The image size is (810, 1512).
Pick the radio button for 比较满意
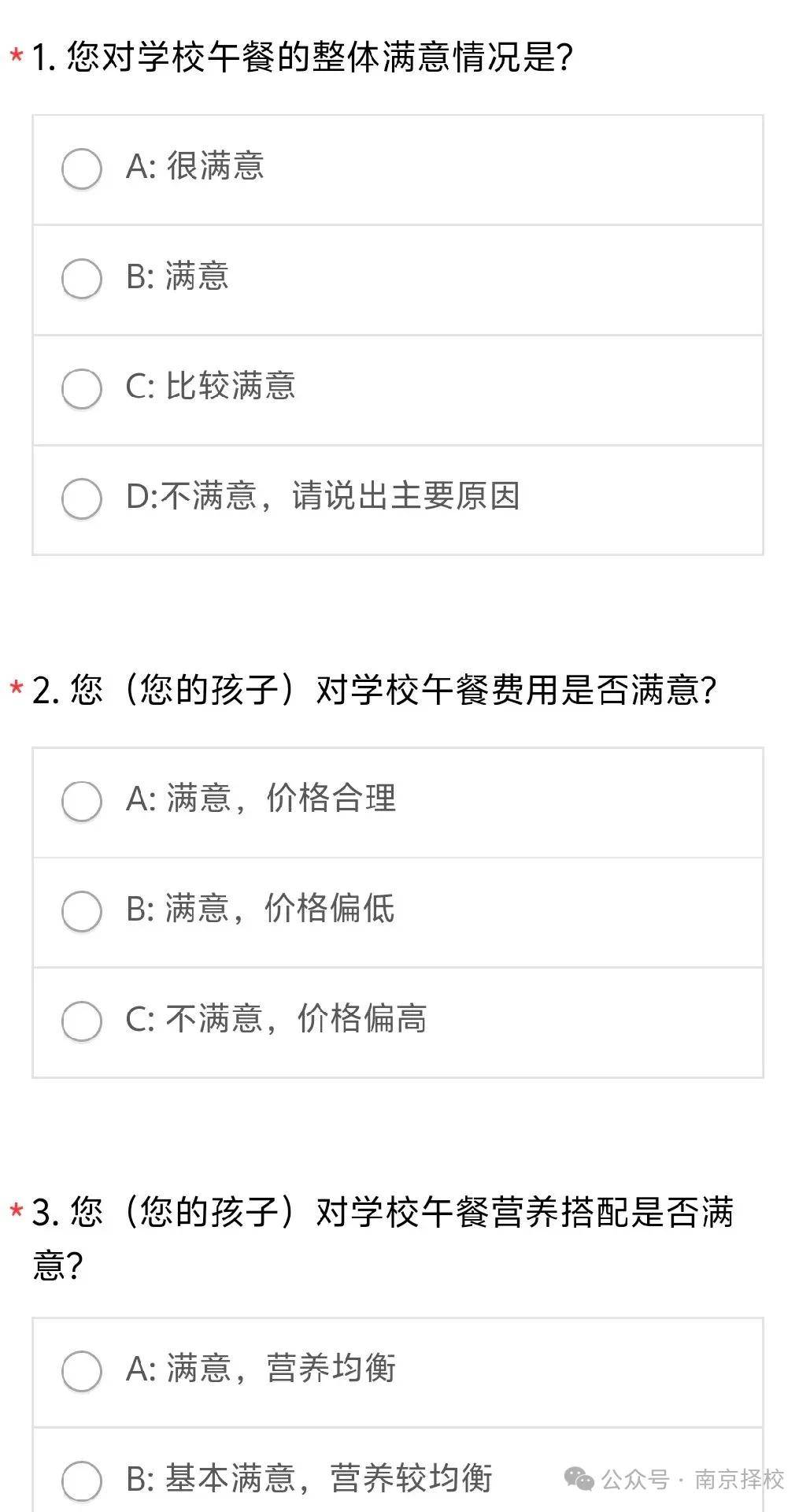tap(82, 389)
